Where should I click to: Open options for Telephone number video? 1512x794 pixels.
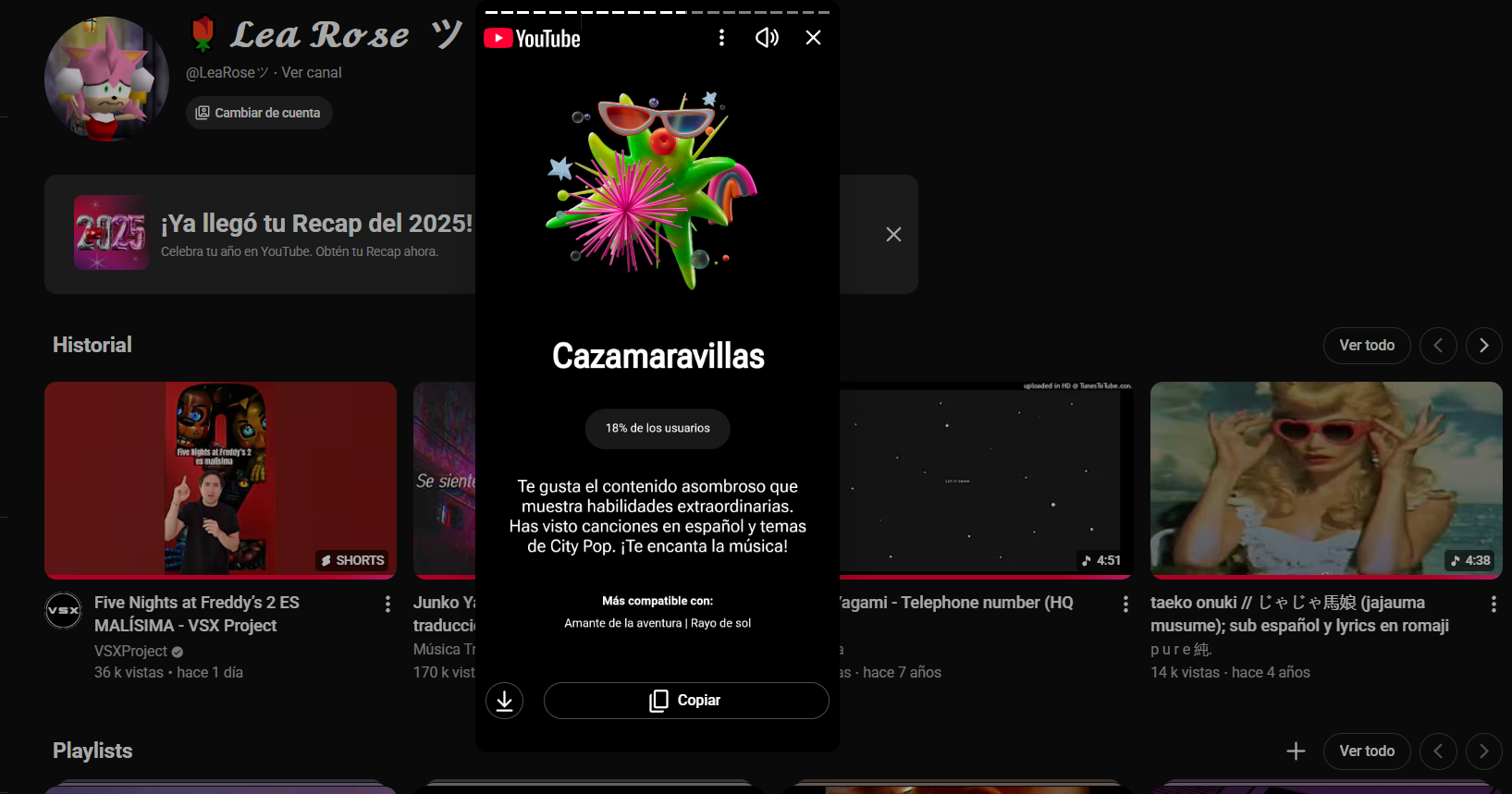pos(1125,605)
